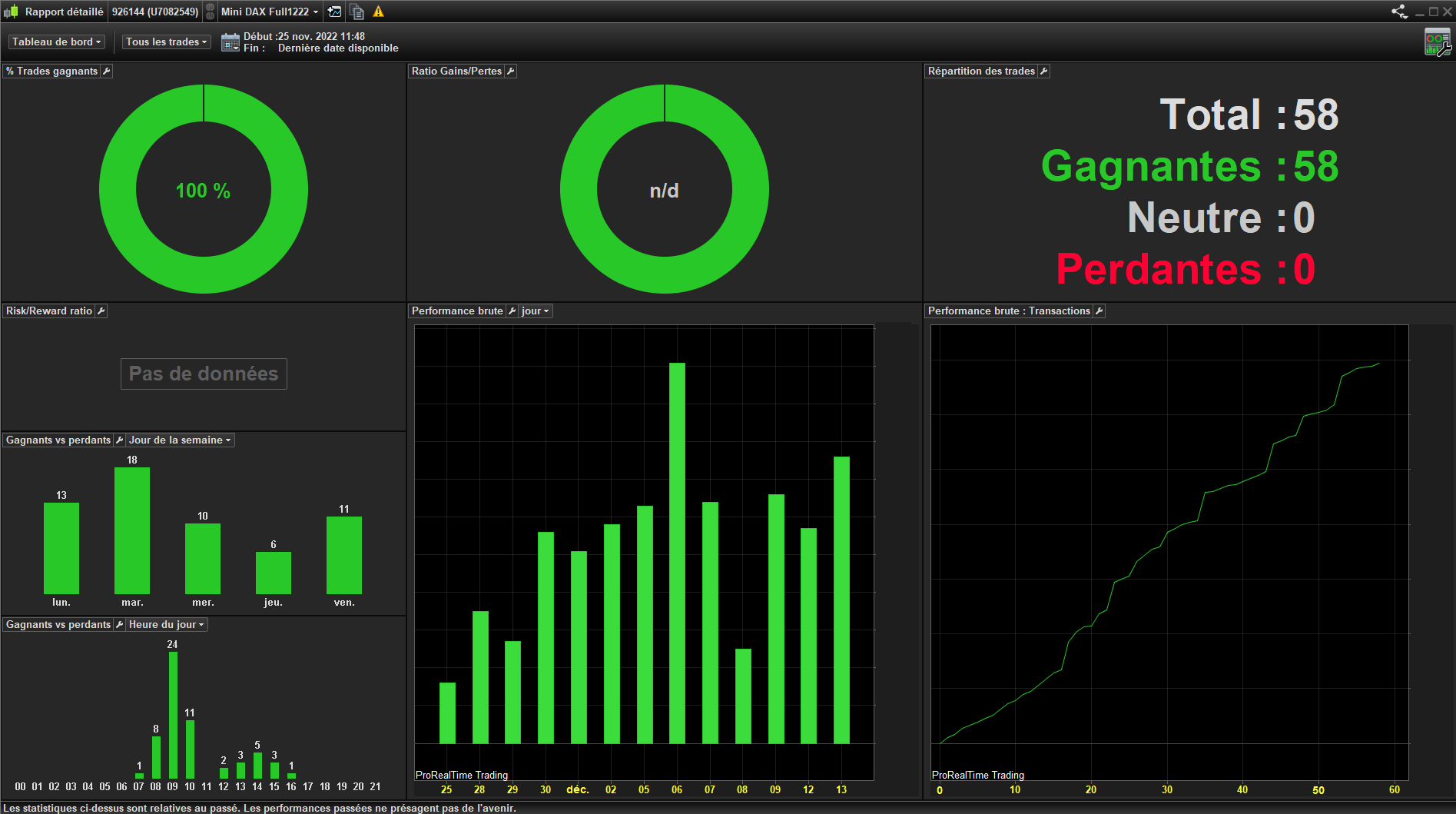The image size is (1456, 814).
Task: Click the Total : 58 statistic
Action: pyautogui.click(x=1249, y=115)
